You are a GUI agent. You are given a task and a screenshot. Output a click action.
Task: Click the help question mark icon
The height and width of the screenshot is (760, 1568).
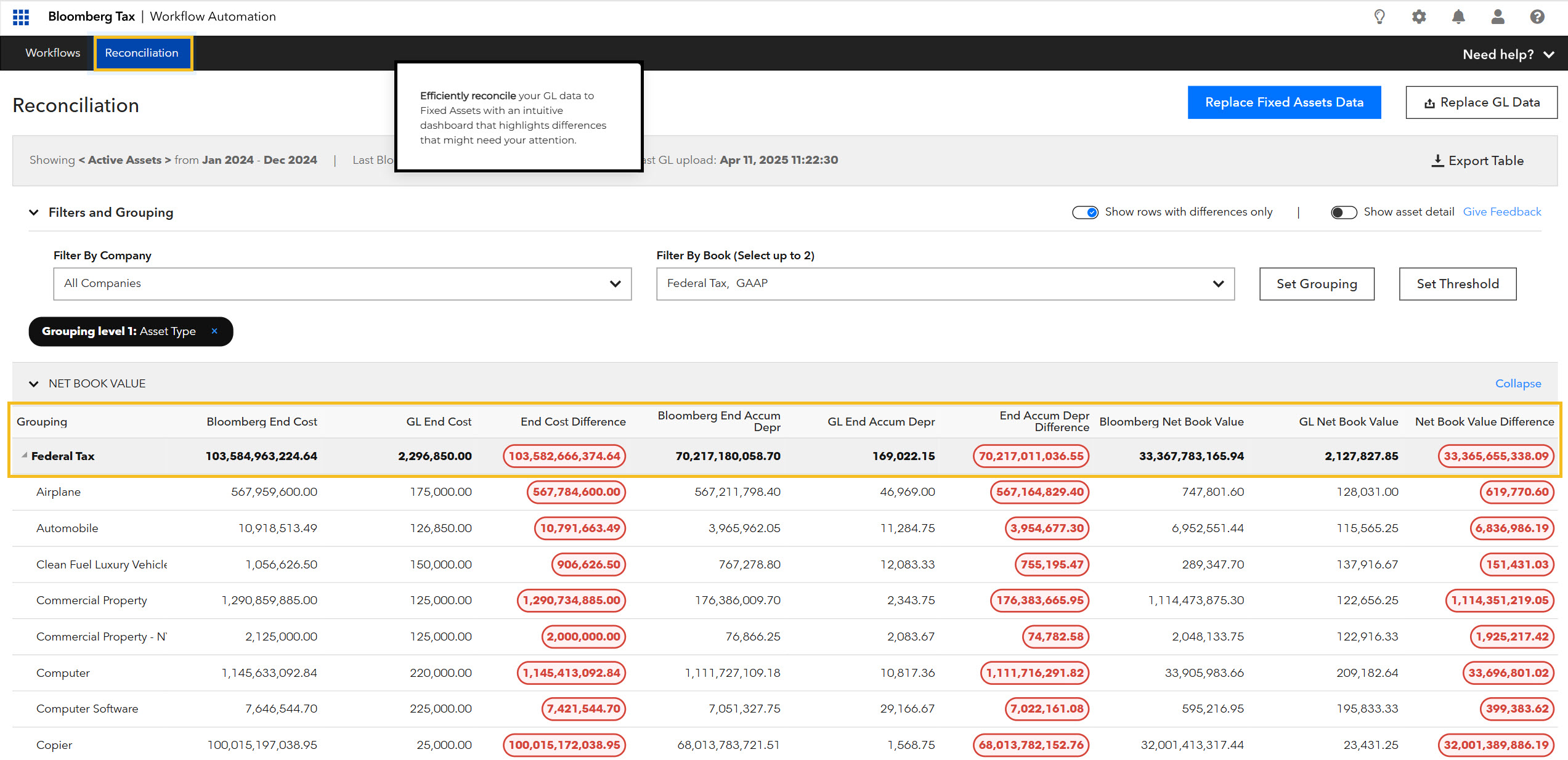1537,17
